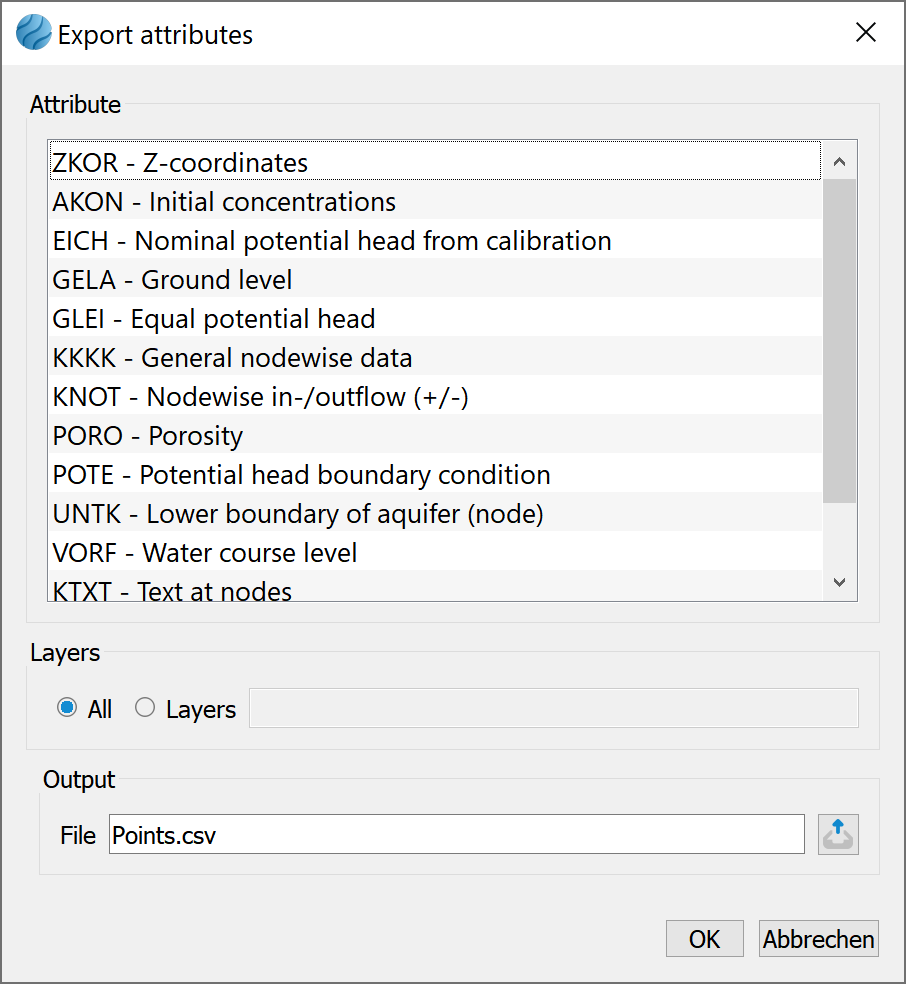Screen dimensions: 906x984
Task: Click the file browse export icon
Action: [x=838, y=835]
